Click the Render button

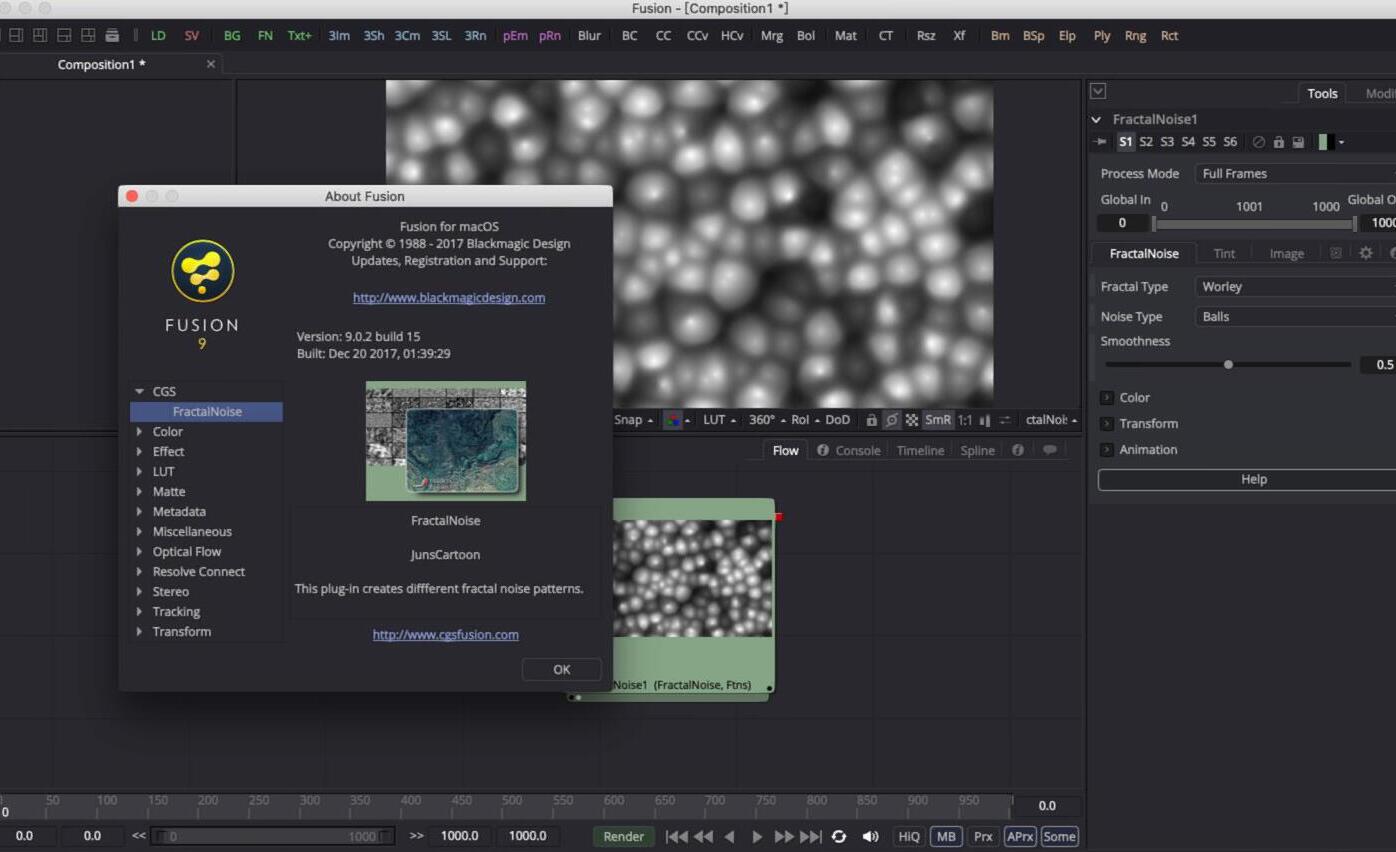point(624,836)
